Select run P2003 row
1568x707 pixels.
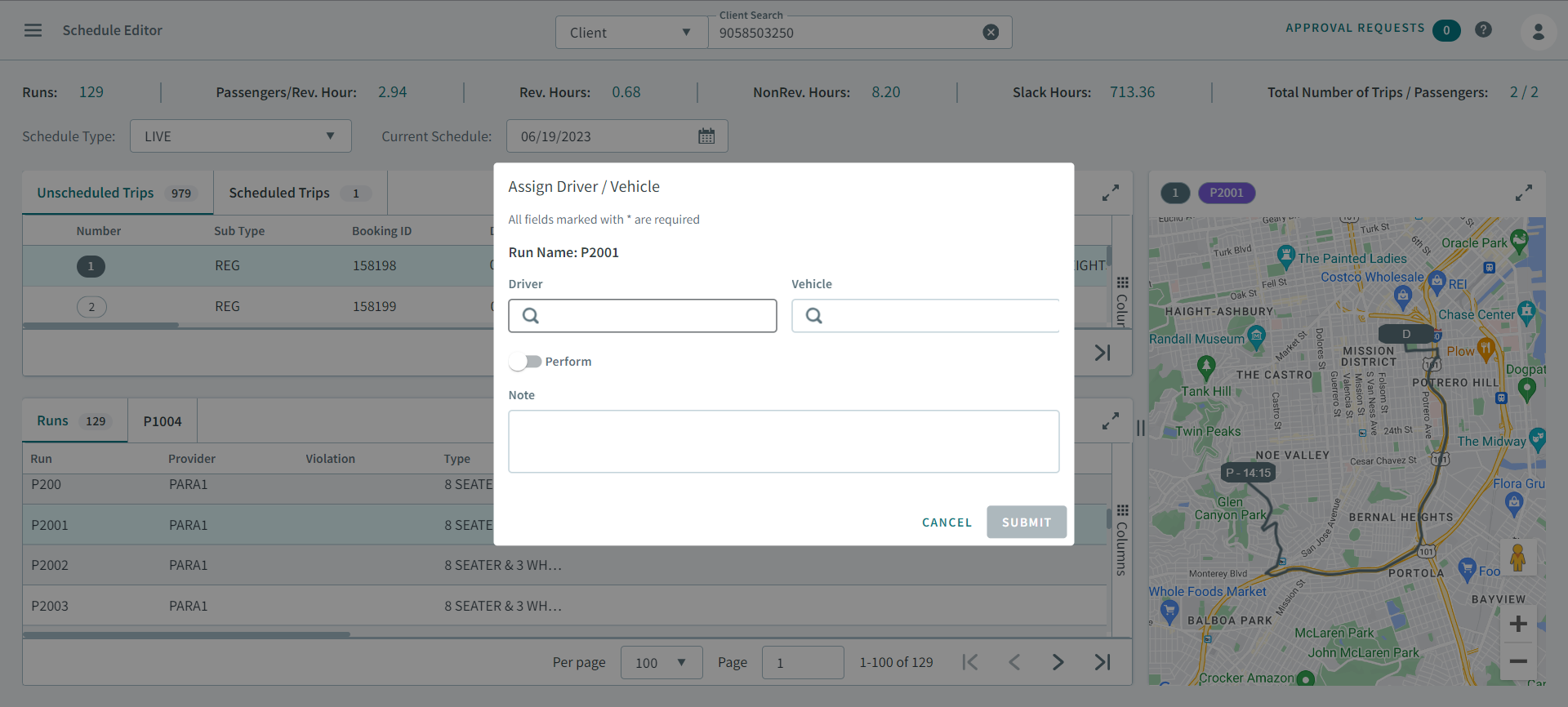[x=565, y=606]
